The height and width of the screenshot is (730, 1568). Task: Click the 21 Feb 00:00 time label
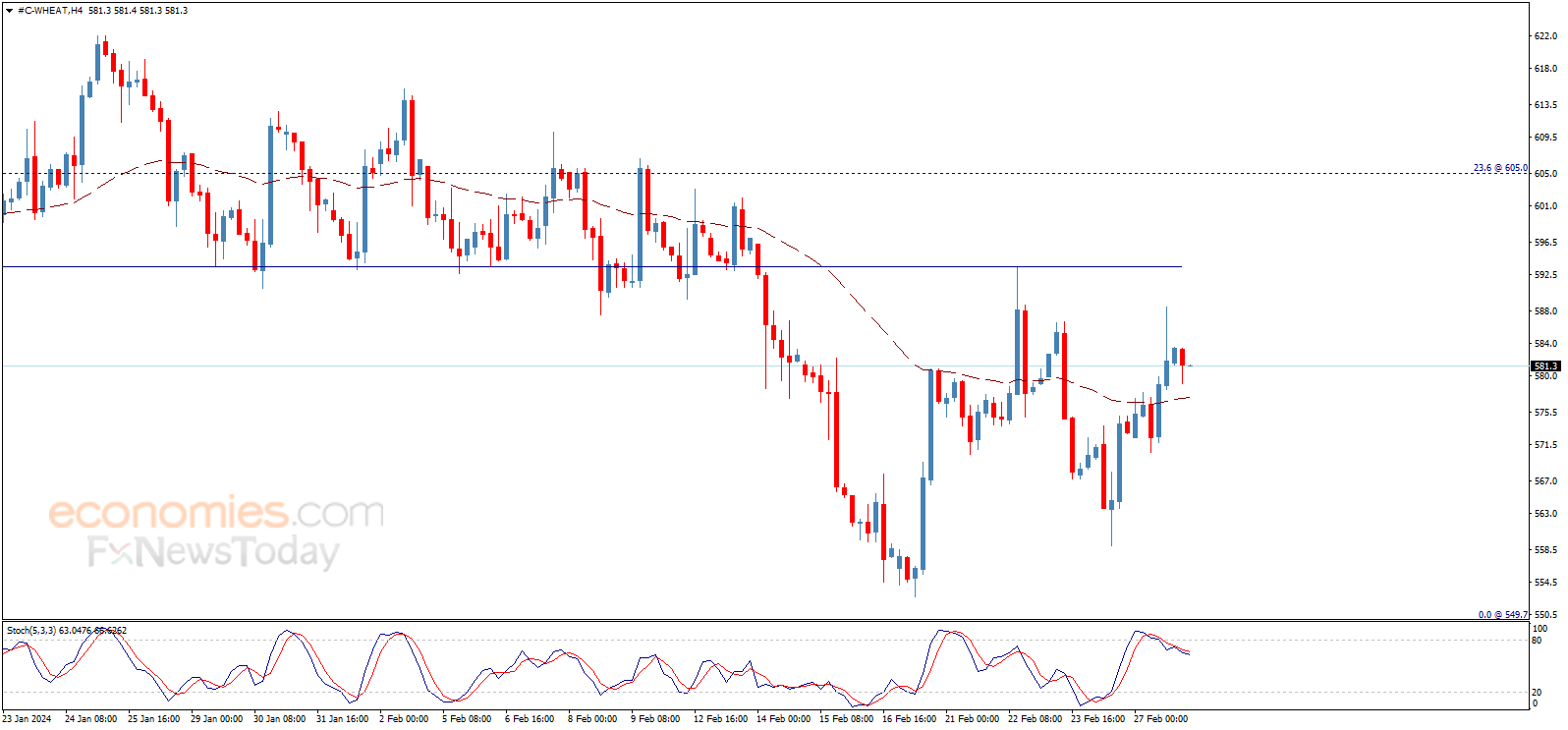click(x=972, y=719)
